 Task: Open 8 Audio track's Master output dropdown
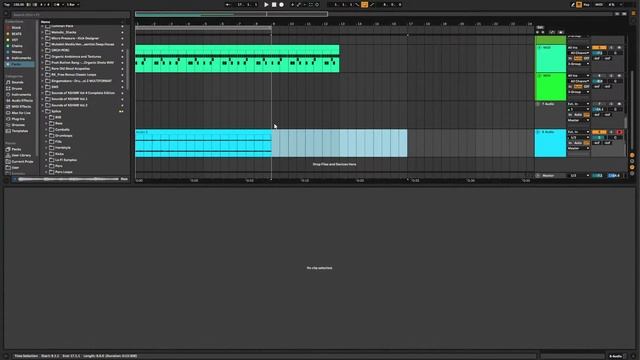pos(578,148)
